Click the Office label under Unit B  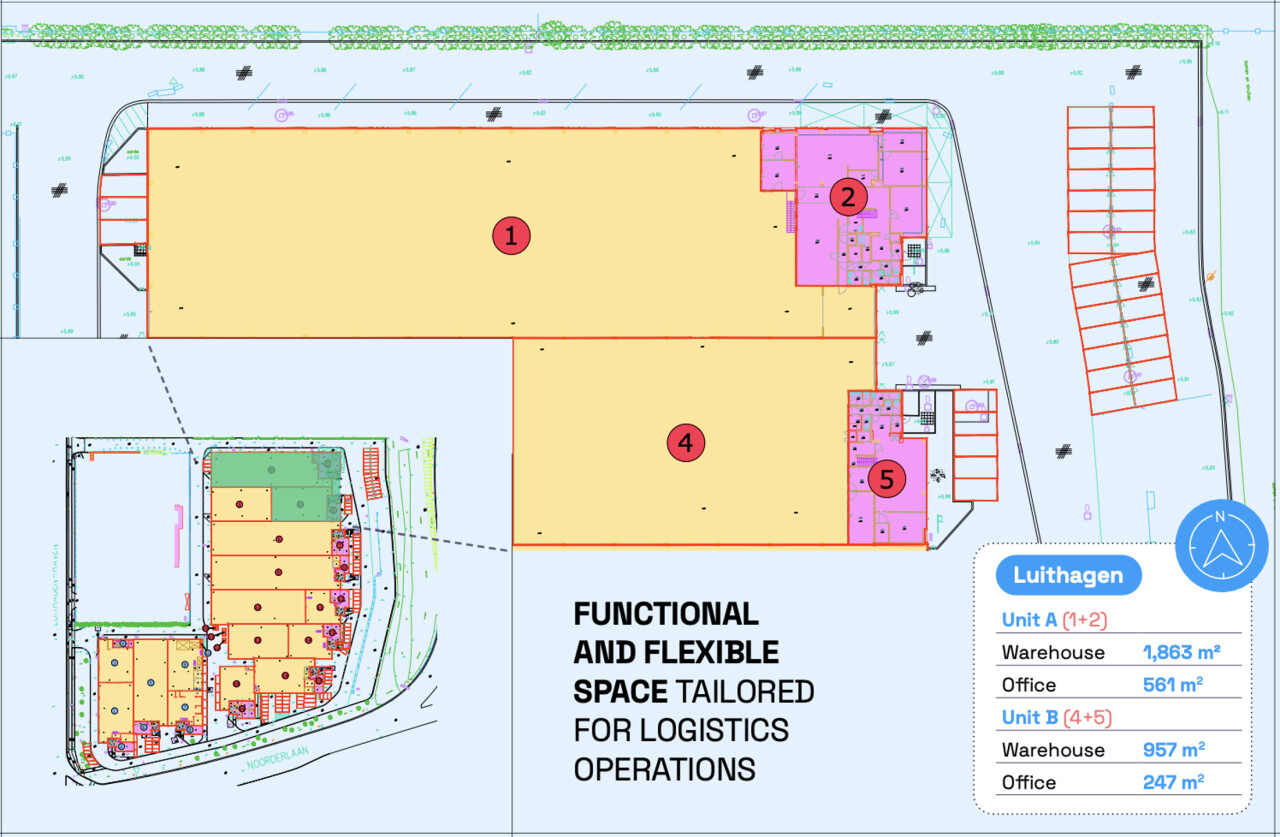[x=1029, y=782]
